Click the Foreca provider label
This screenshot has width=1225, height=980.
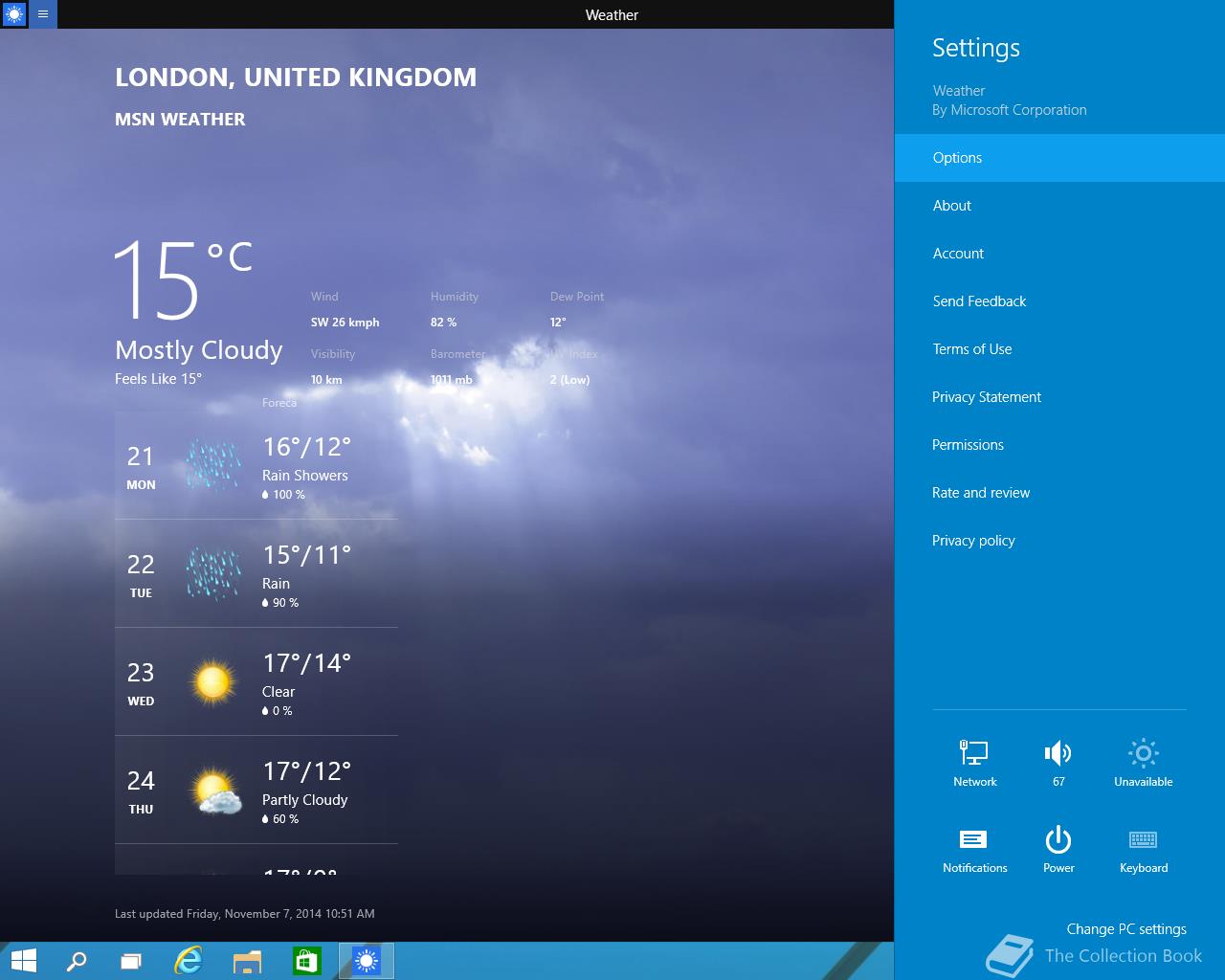click(279, 403)
